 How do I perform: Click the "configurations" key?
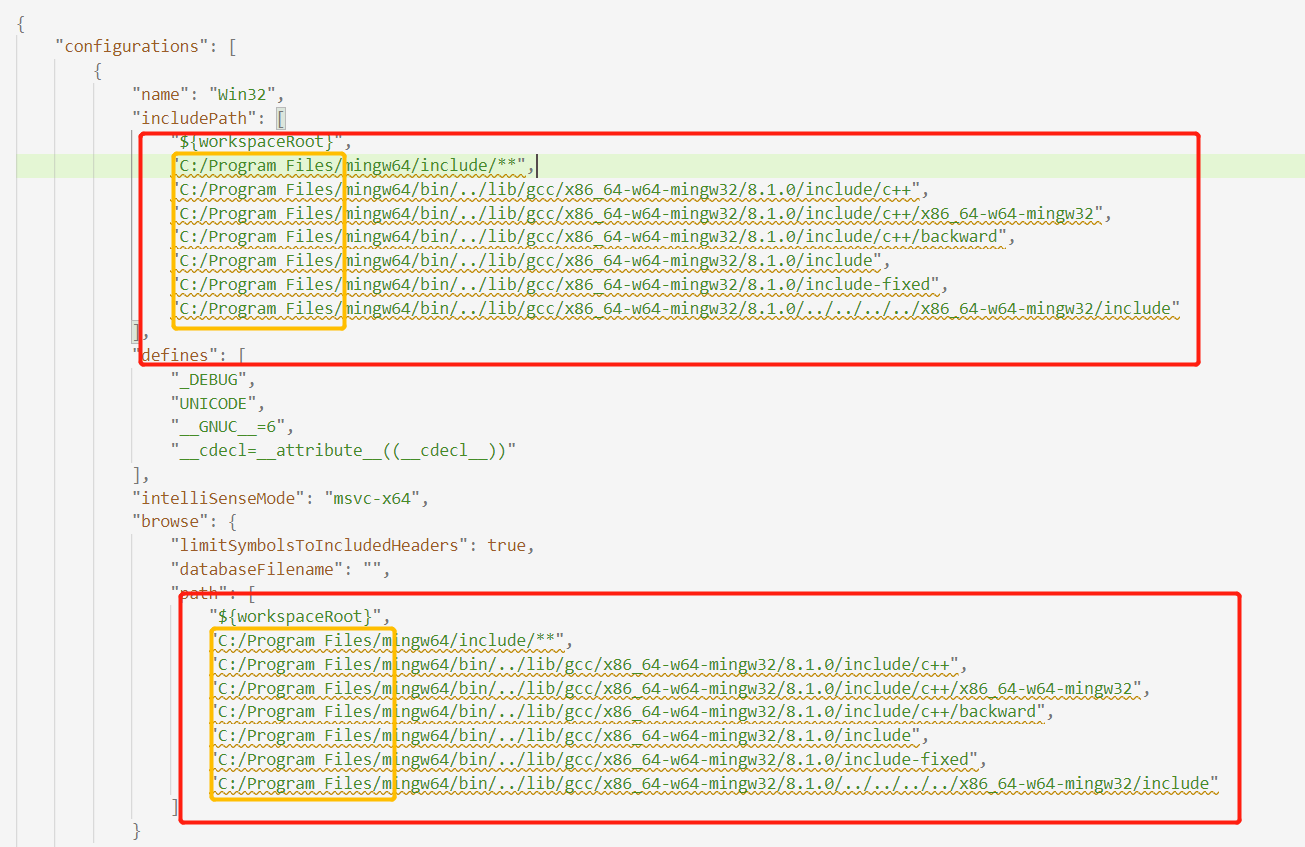(130, 46)
